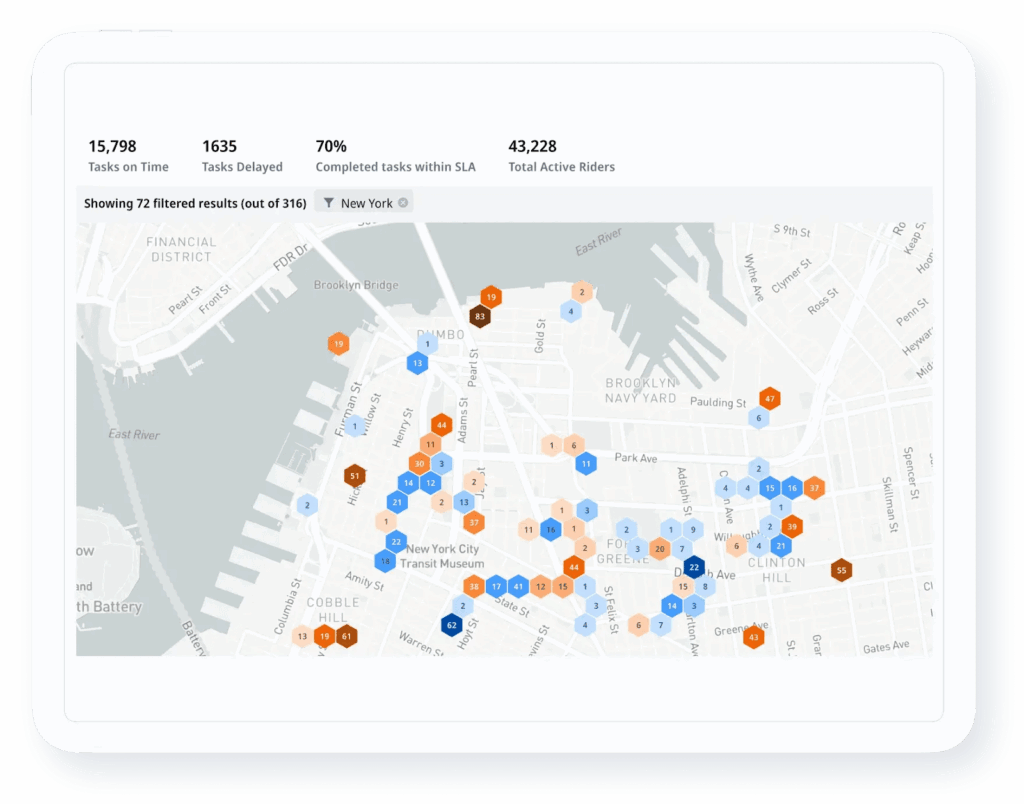Click the New York filter label
1024x804 pixels.
pyautogui.click(x=370, y=202)
